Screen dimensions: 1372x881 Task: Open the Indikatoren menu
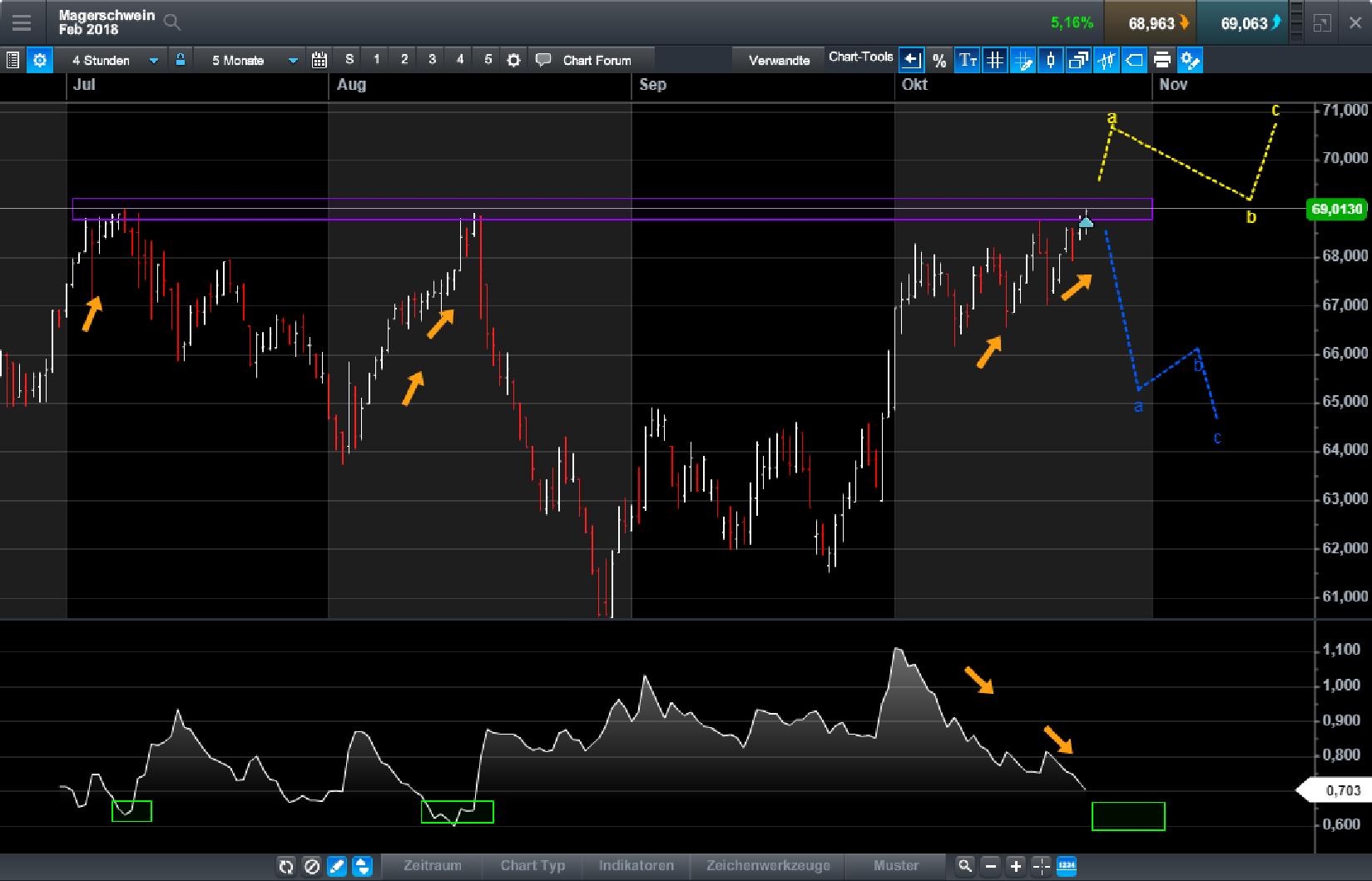tap(636, 866)
